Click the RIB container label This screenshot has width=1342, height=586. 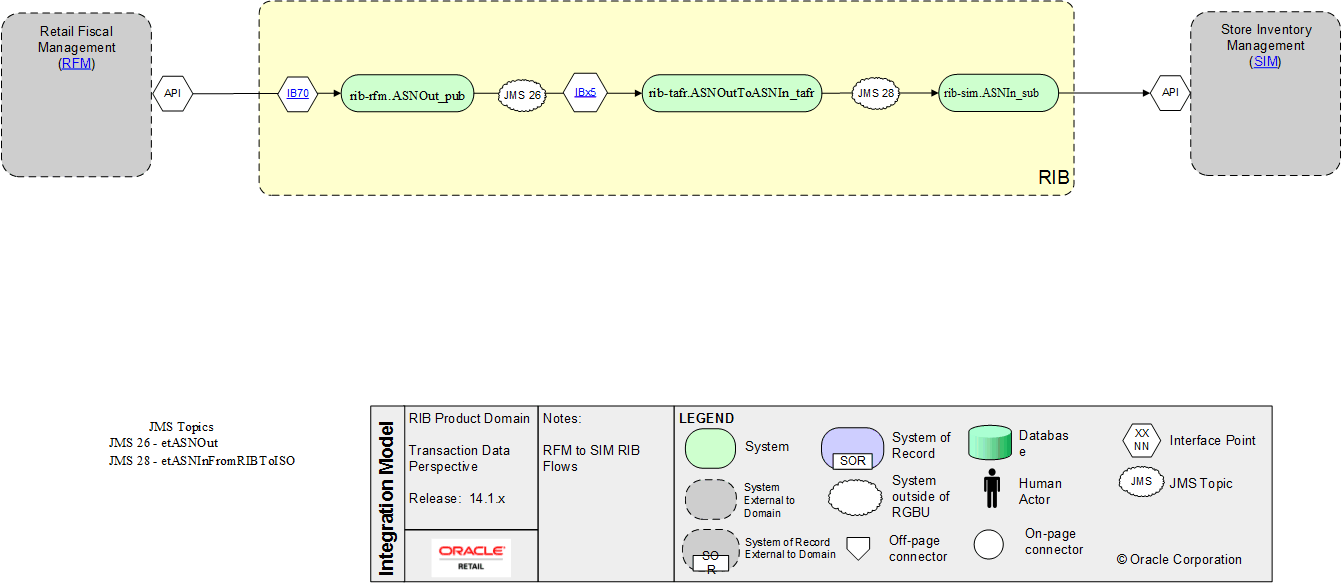click(x=1053, y=178)
